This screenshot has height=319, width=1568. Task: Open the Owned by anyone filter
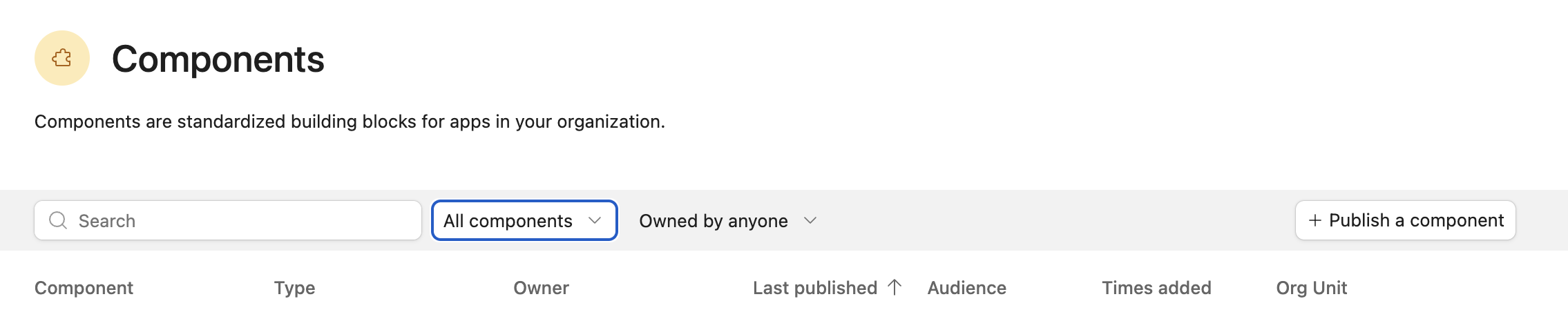coord(728,220)
